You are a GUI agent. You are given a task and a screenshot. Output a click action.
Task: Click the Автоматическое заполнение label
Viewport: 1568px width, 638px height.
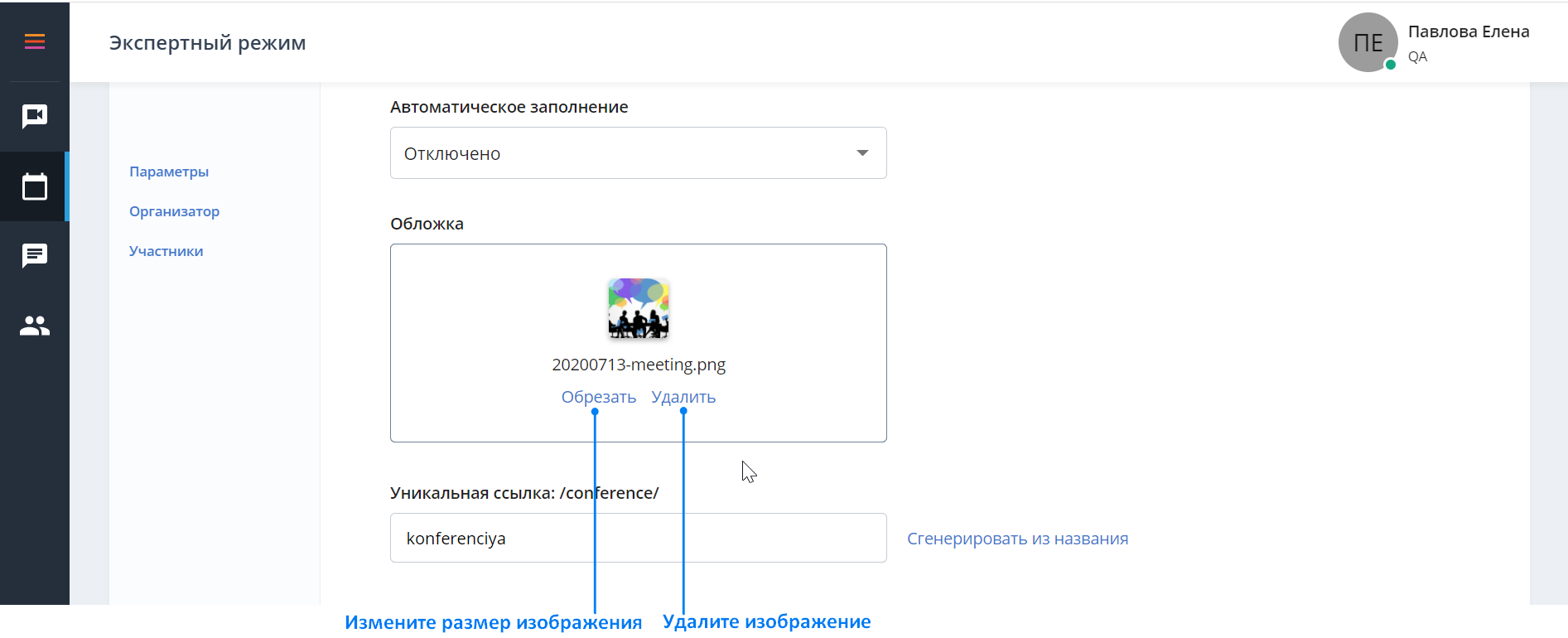509,107
